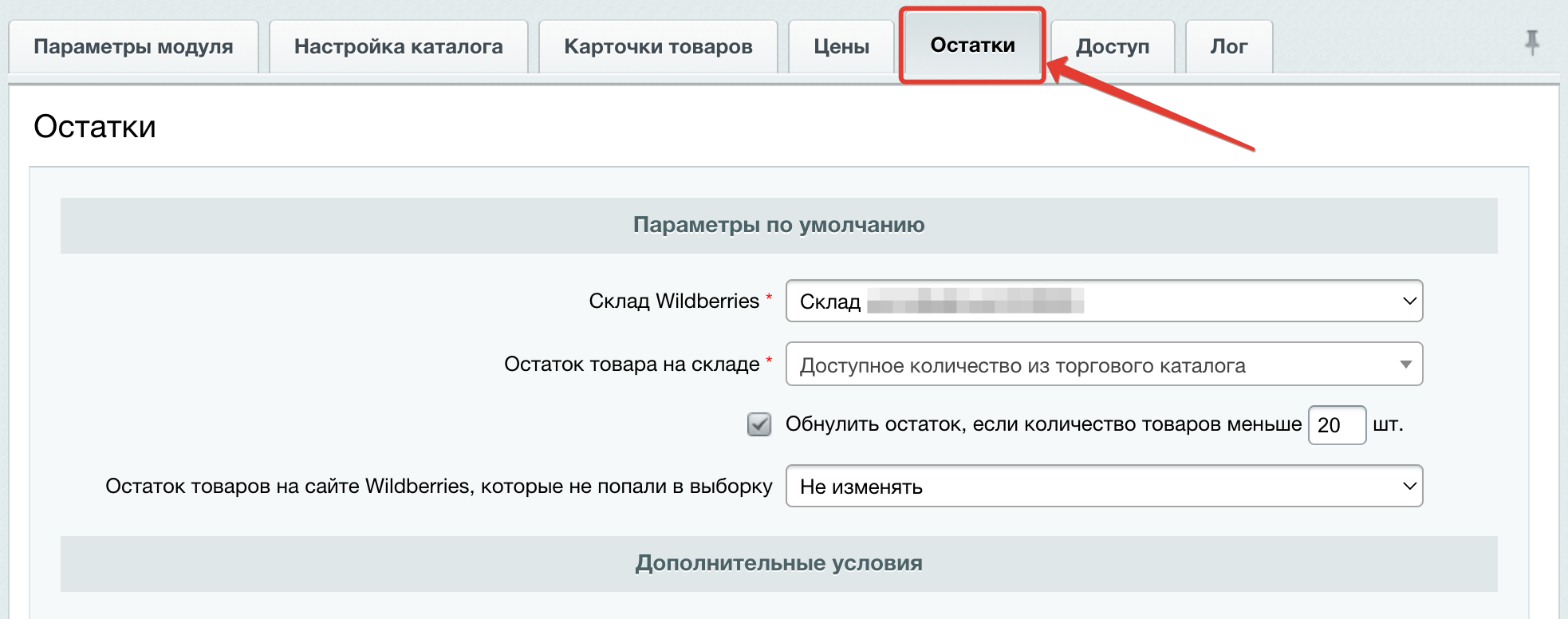Open the Настройка каталога tab

pos(398,47)
